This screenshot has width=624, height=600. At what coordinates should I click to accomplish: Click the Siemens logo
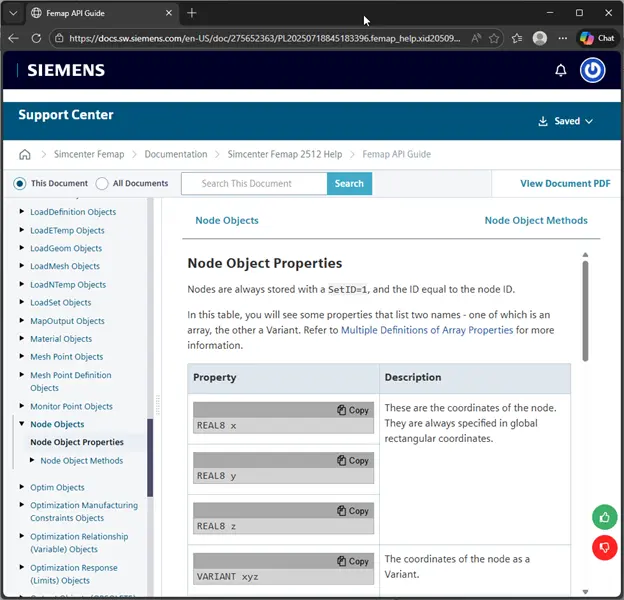66,70
